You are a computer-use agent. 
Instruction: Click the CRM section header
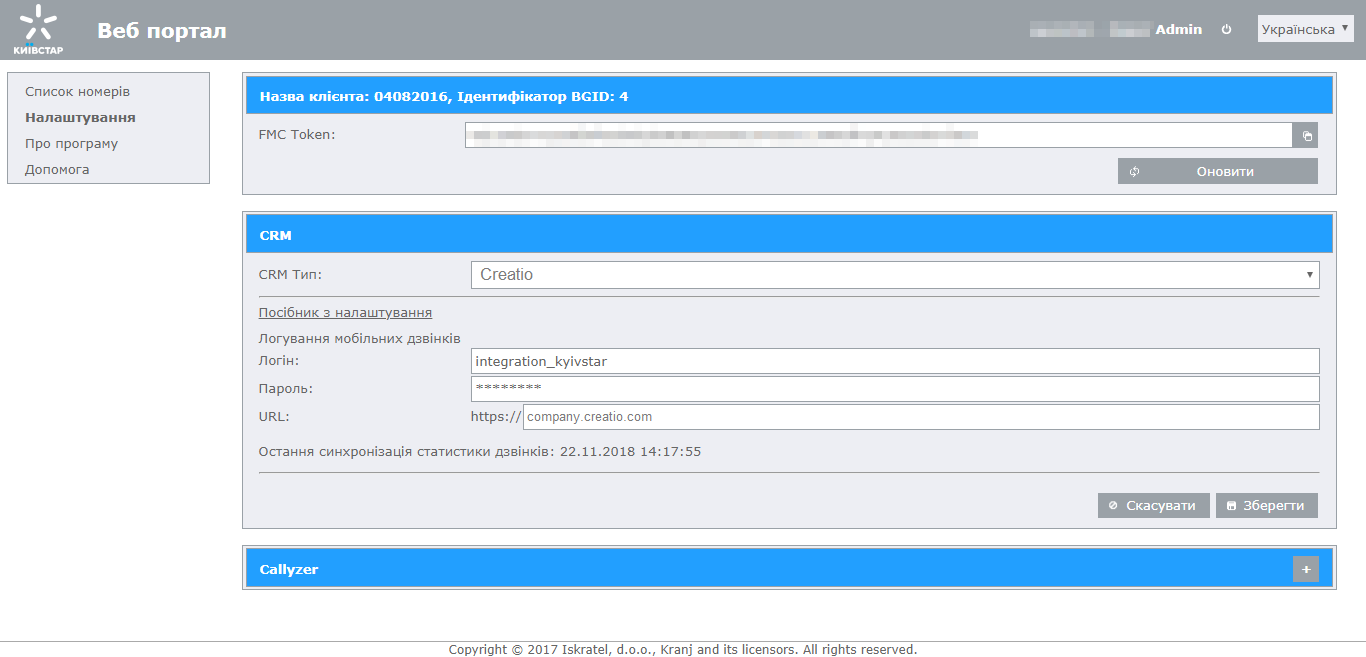789,235
